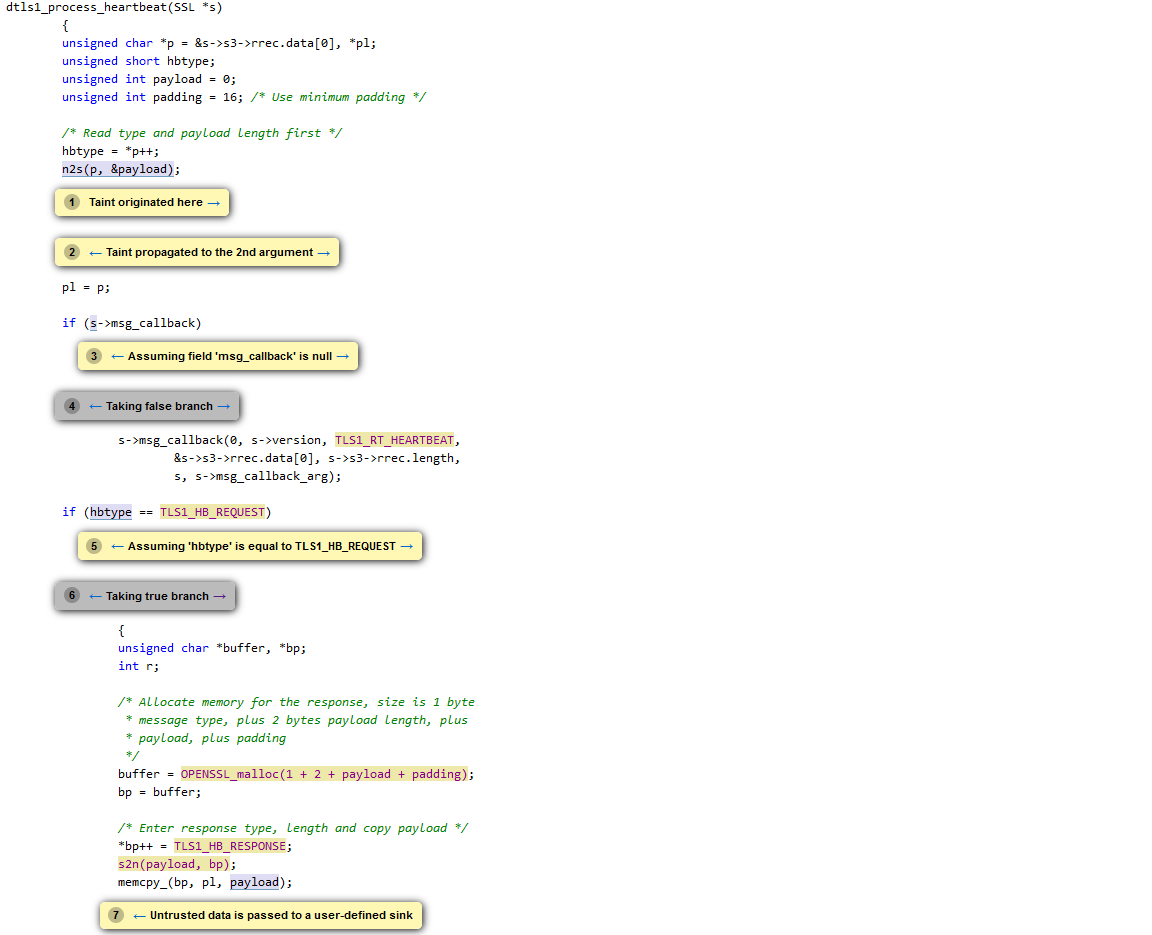
Task: Click 'int r;' declaration
Action: (138, 666)
